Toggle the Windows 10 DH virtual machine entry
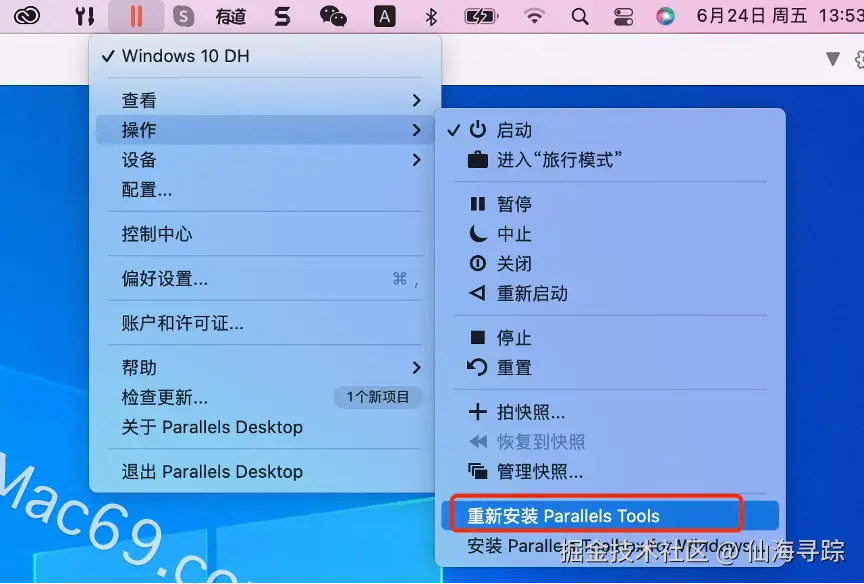Viewport: 864px width, 584px height. [x=265, y=56]
